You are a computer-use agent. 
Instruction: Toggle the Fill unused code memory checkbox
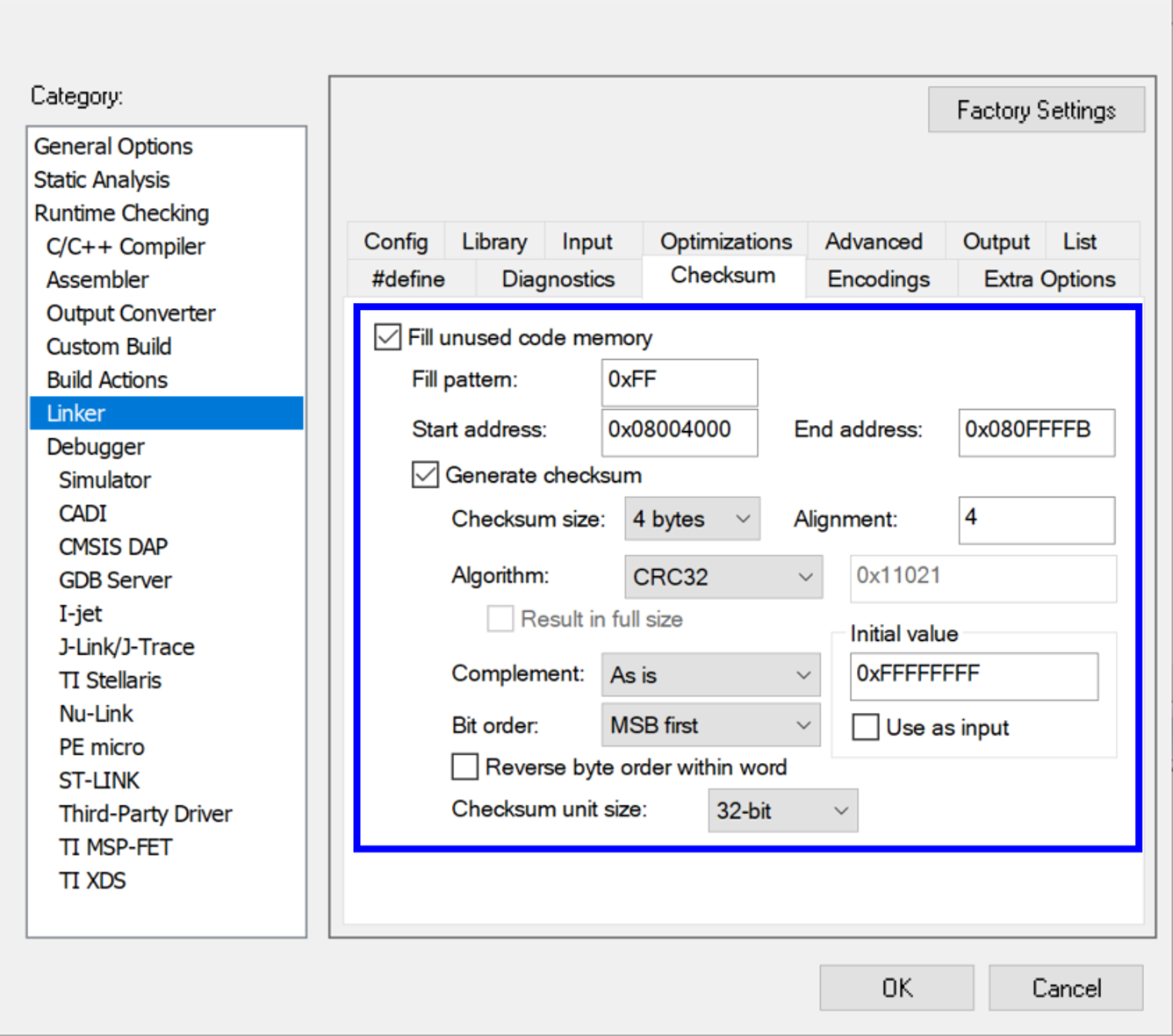(x=387, y=337)
